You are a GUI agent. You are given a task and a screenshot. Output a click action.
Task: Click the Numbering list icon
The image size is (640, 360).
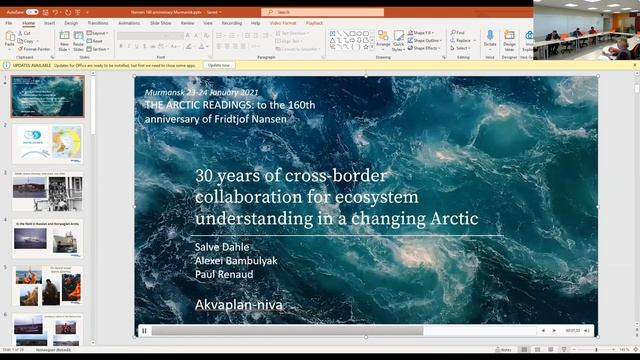pyautogui.click(x=233, y=36)
